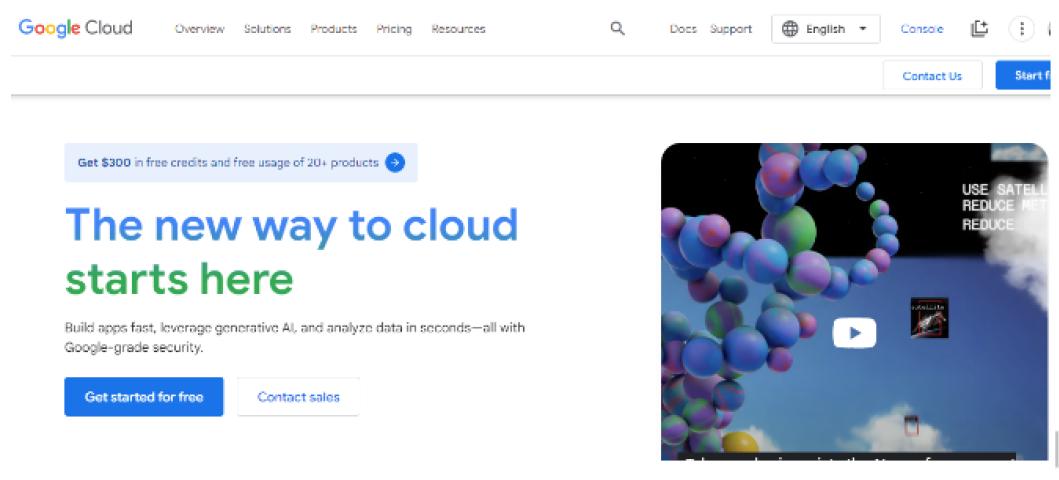Open the Solutions menu
Viewport: 1059px width, 480px height.
tap(267, 29)
